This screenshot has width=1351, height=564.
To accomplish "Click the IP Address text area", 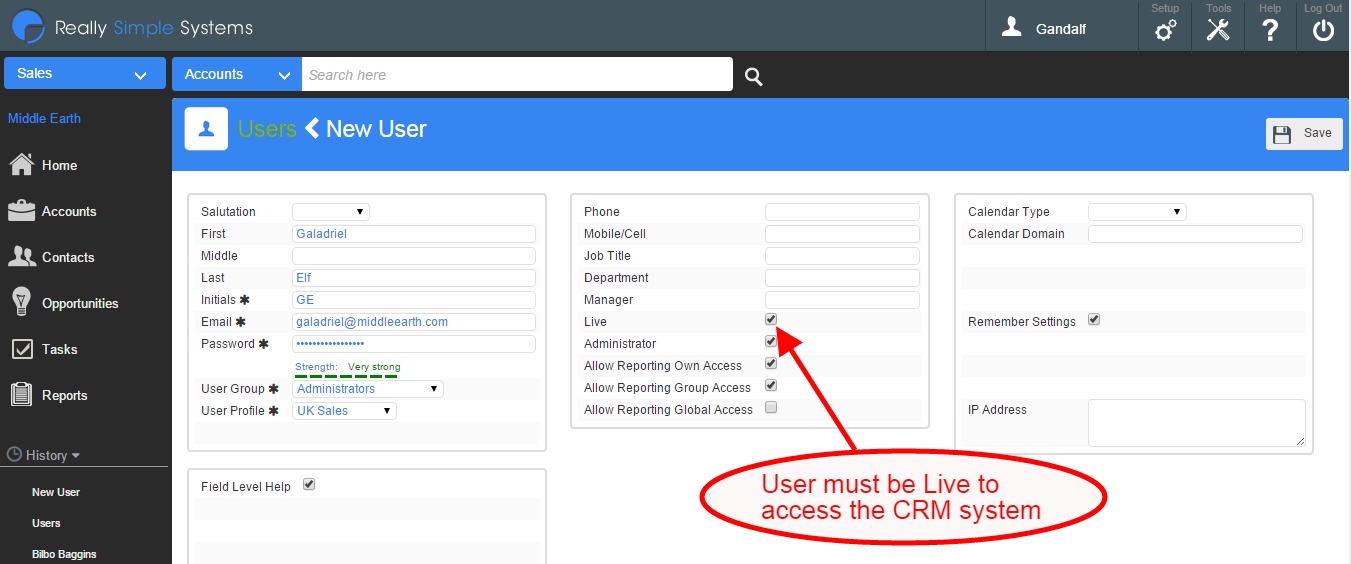I will [1197, 423].
